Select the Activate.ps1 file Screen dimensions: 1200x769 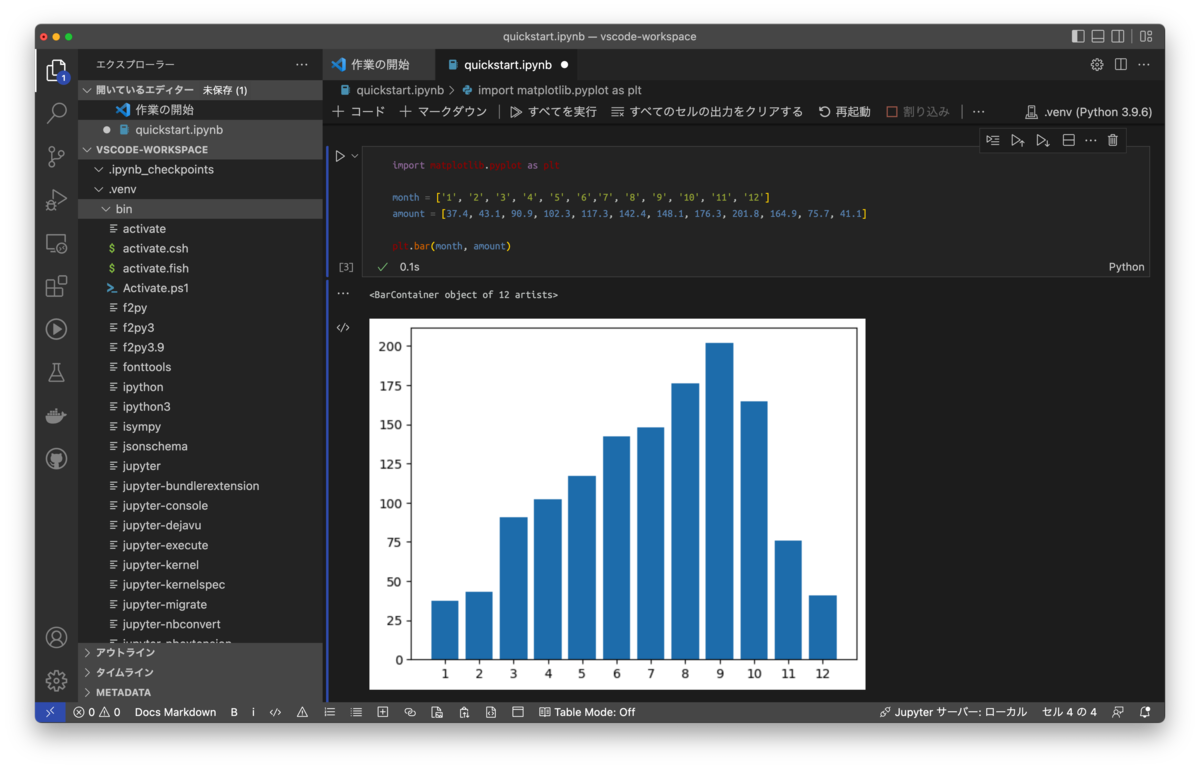click(200, 288)
